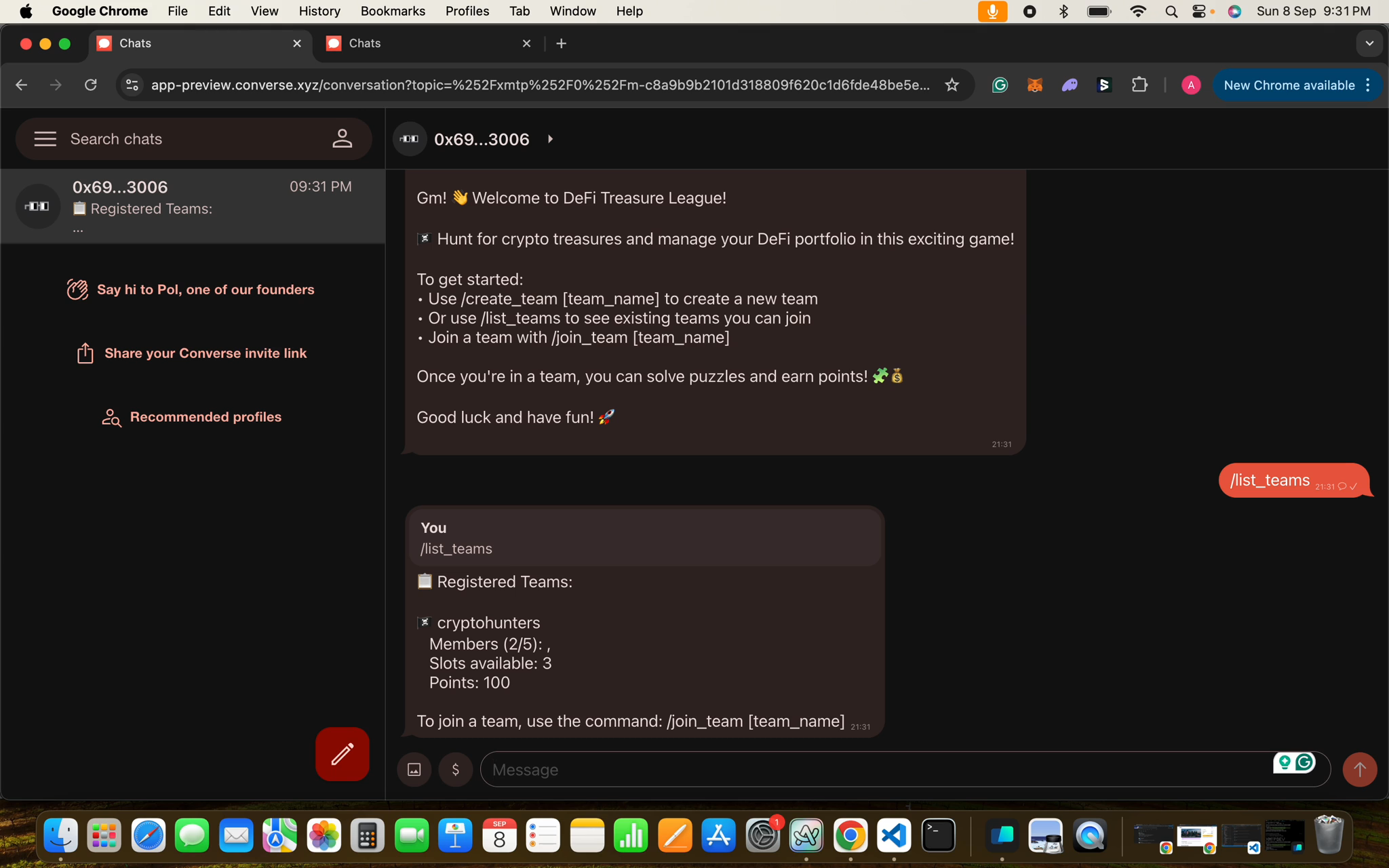Open the 0x69...3006 avatar in the conversation header
The height and width of the screenshot is (868, 1389).
click(410, 139)
